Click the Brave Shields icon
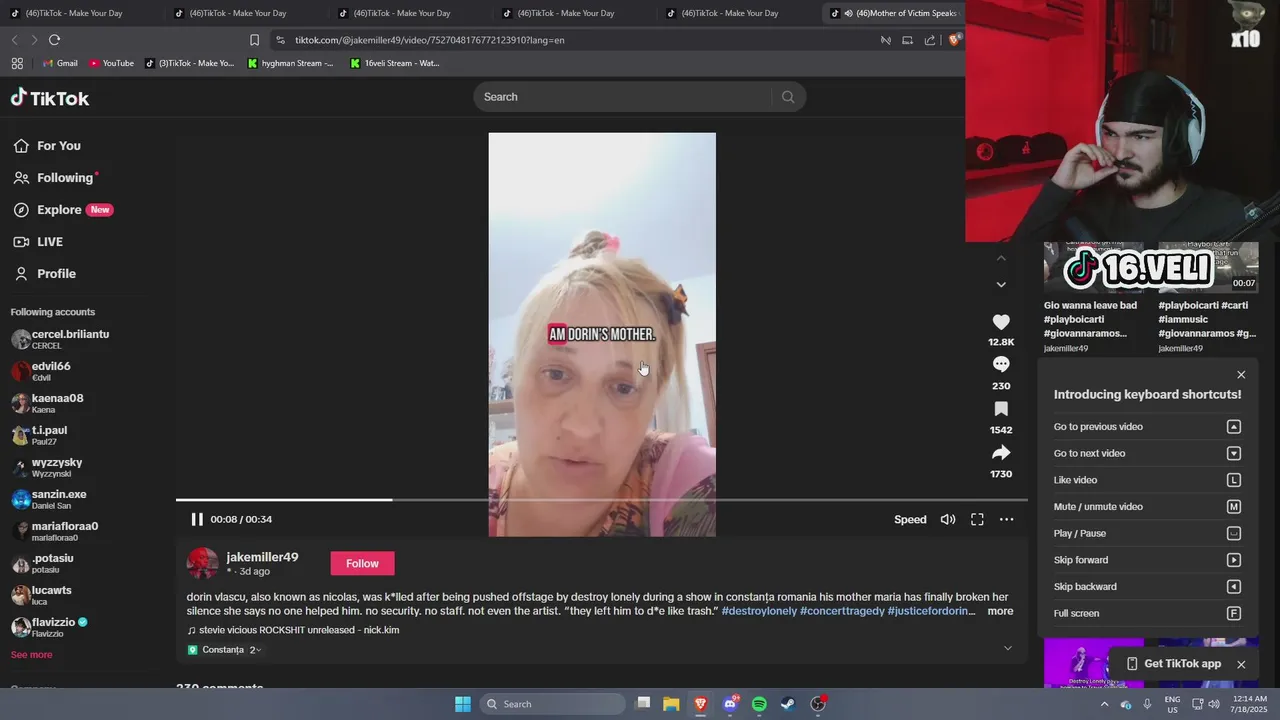Image resolution: width=1280 pixels, height=720 pixels. click(x=954, y=40)
